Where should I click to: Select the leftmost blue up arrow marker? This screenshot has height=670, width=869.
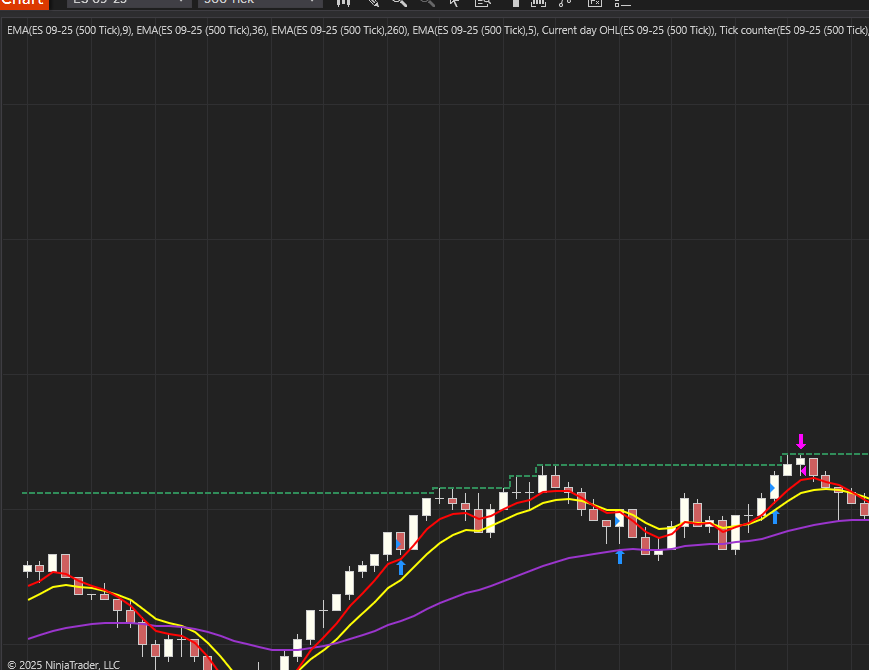[x=401, y=567]
